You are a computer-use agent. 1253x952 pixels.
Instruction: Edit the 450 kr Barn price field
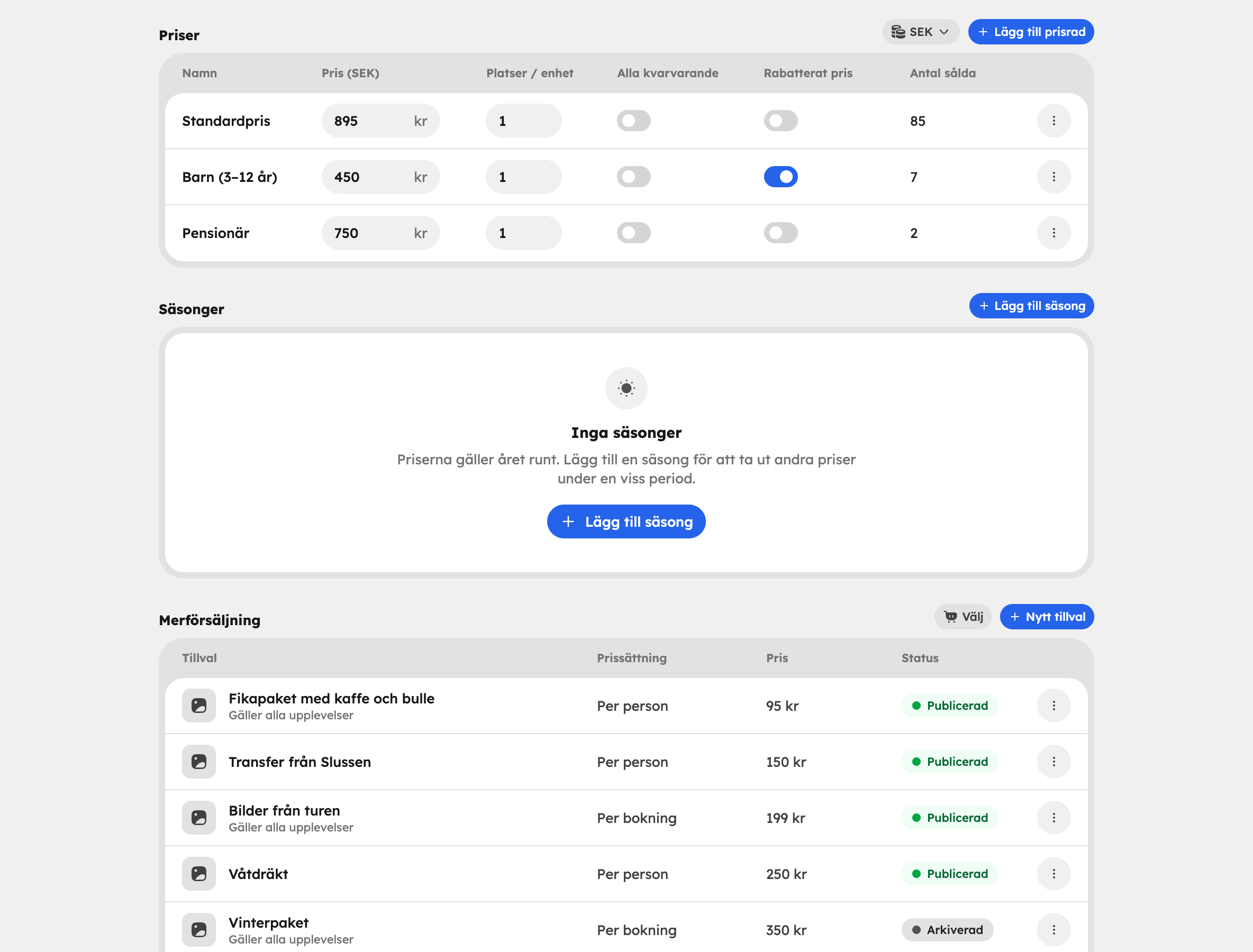click(380, 177)
